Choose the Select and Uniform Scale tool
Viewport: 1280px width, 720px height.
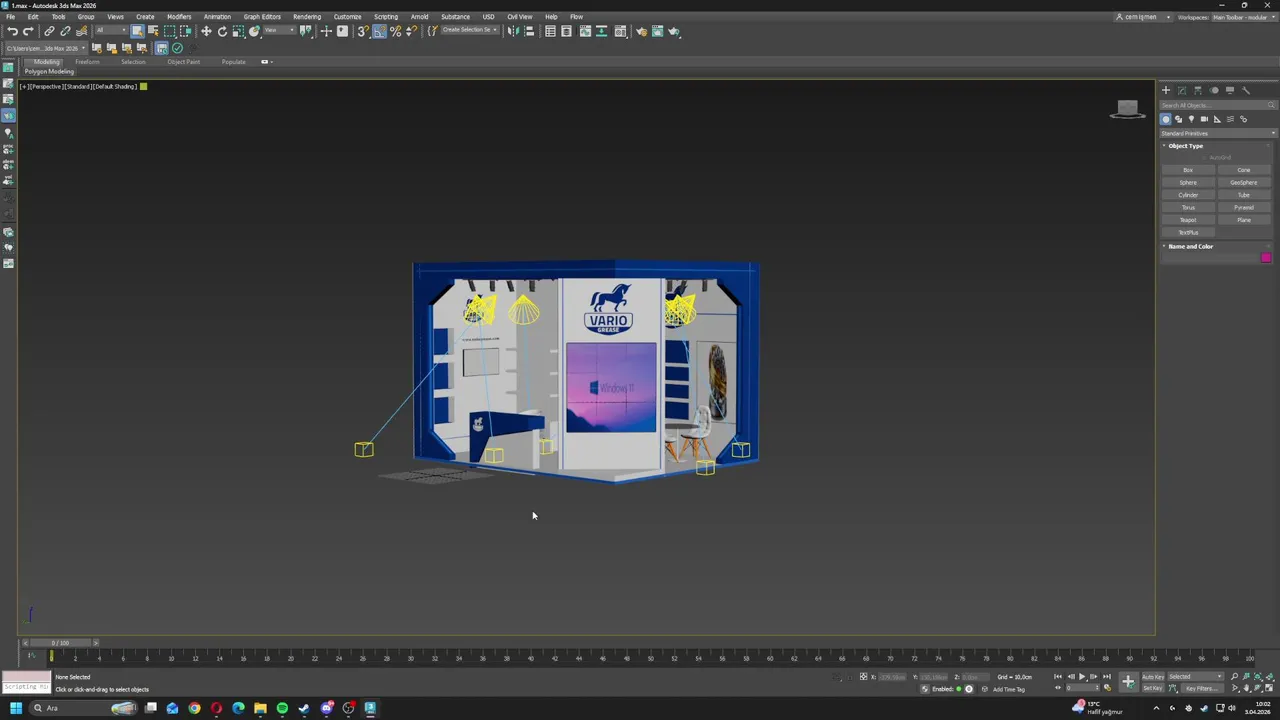coord(238,31)
